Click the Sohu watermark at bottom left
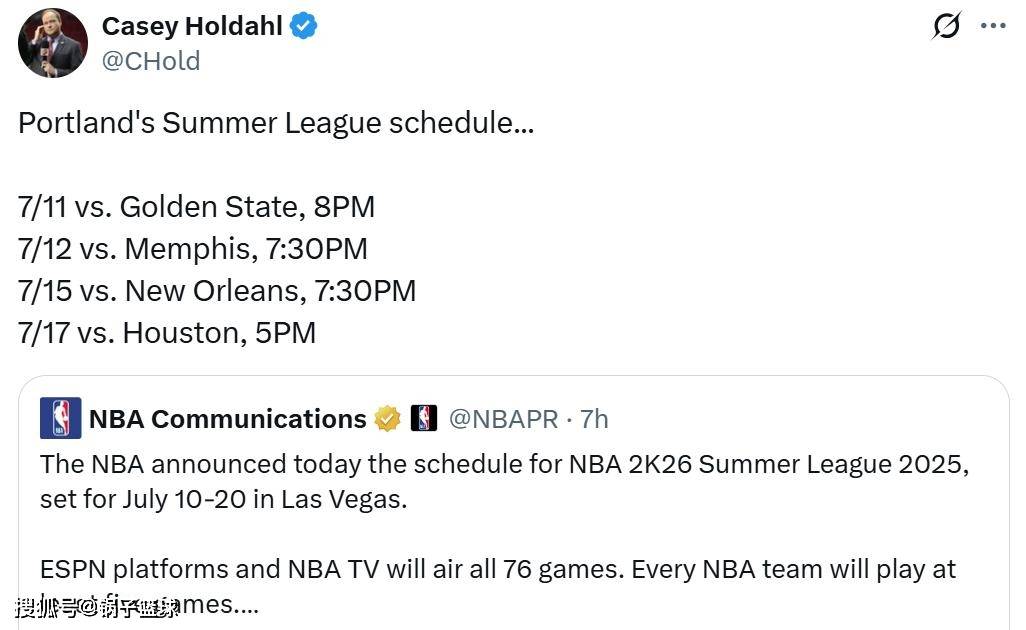This screenshot has width=1026, height=630. (x=97, y=606)
